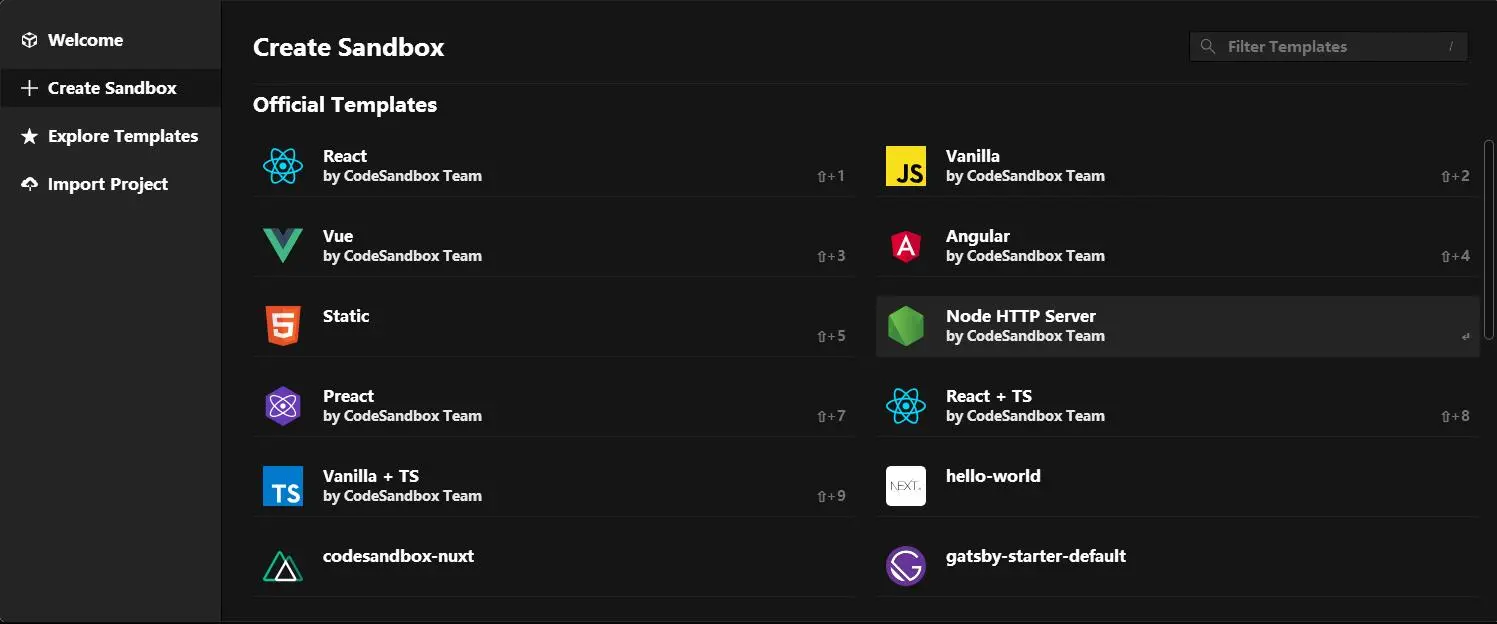Select the purple Gatsby logo icon
Viewport: 1497px width, 624px height.
point(906,566)
